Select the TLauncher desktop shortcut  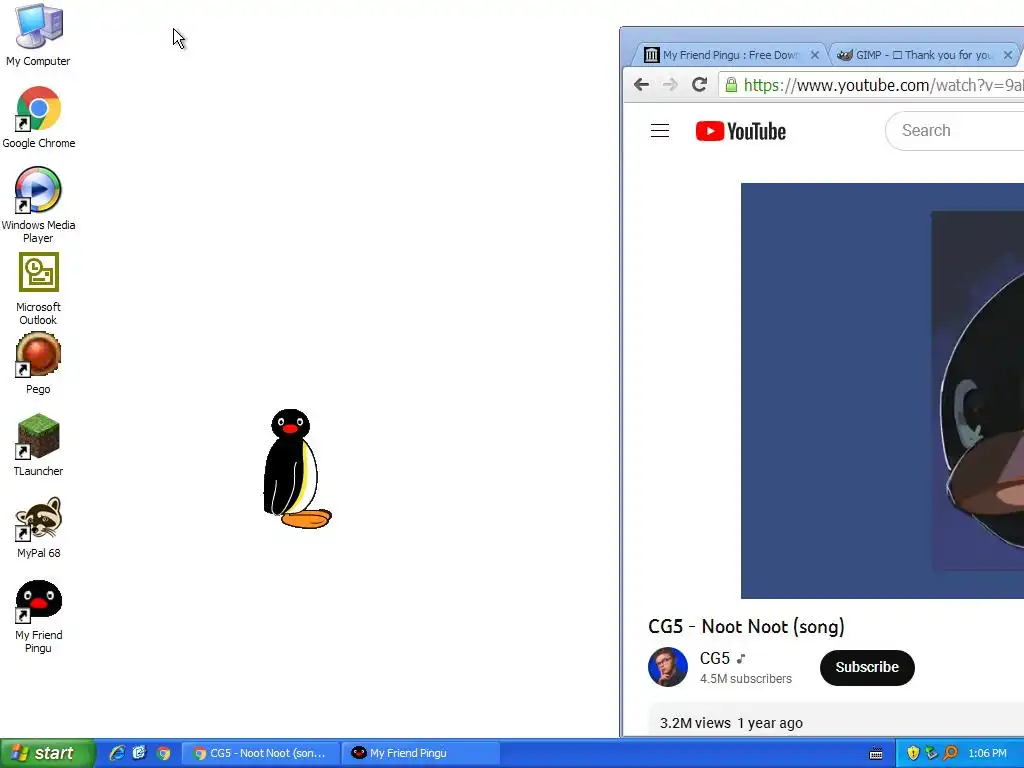38,445
